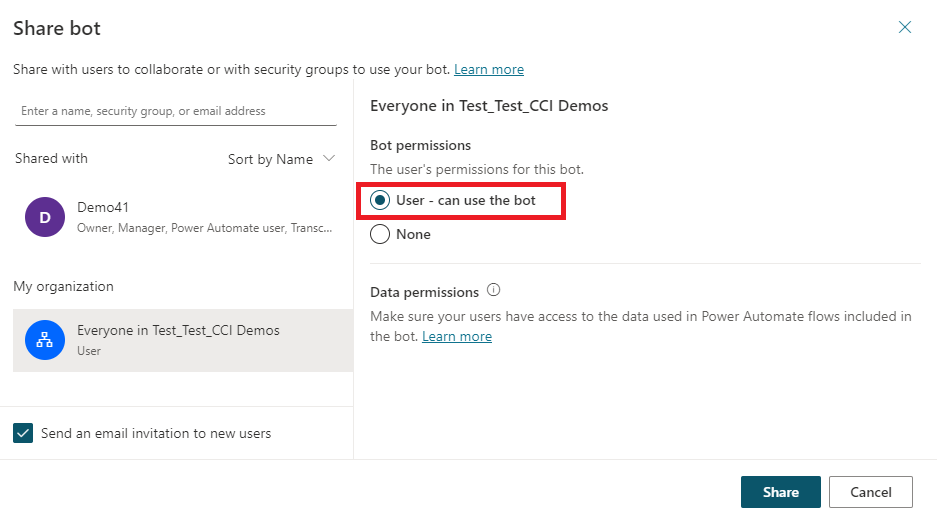Click the Bot permissions heading

coord(421,145)
